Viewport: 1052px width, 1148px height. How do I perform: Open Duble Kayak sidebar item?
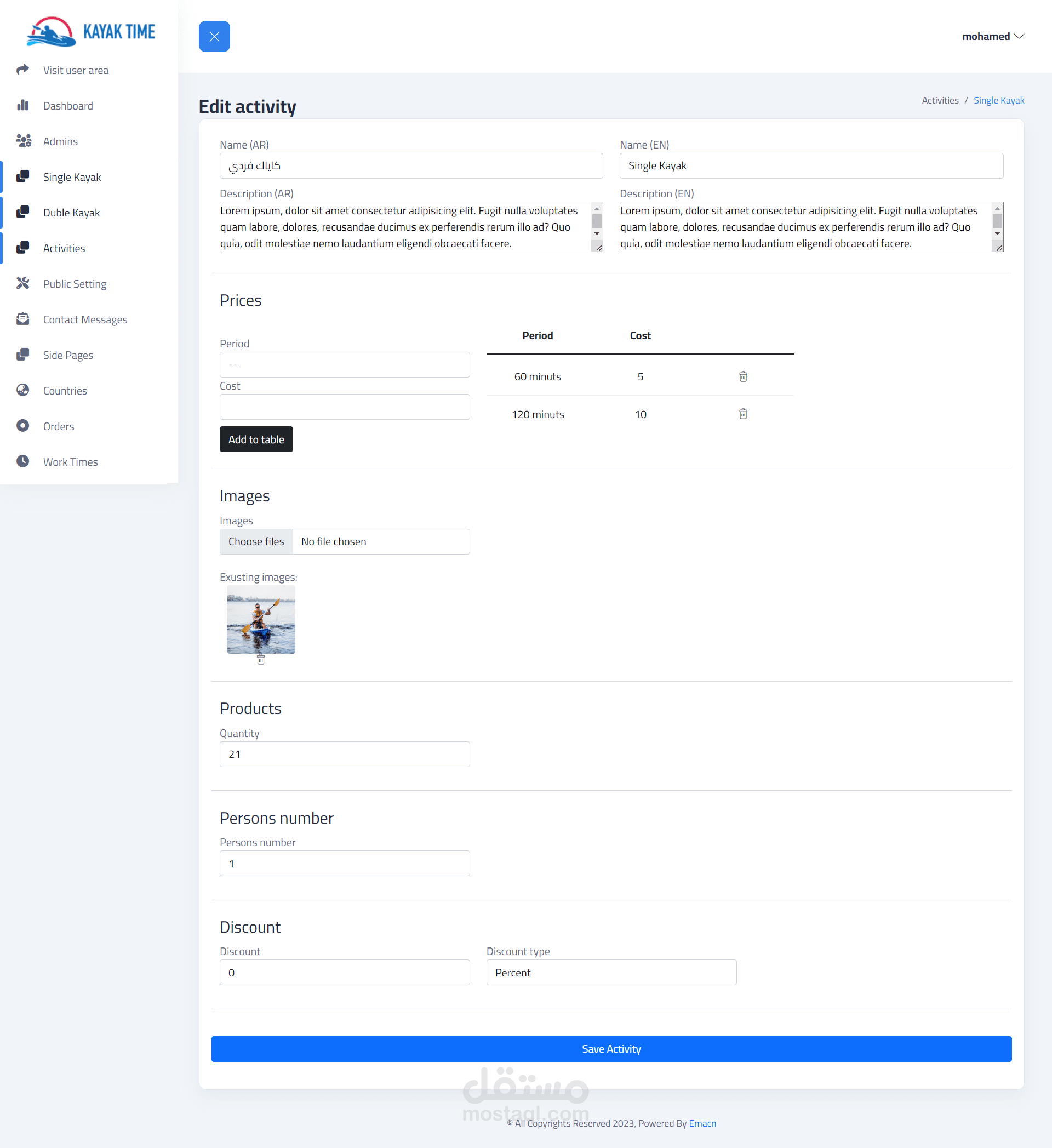pos(71,213)
